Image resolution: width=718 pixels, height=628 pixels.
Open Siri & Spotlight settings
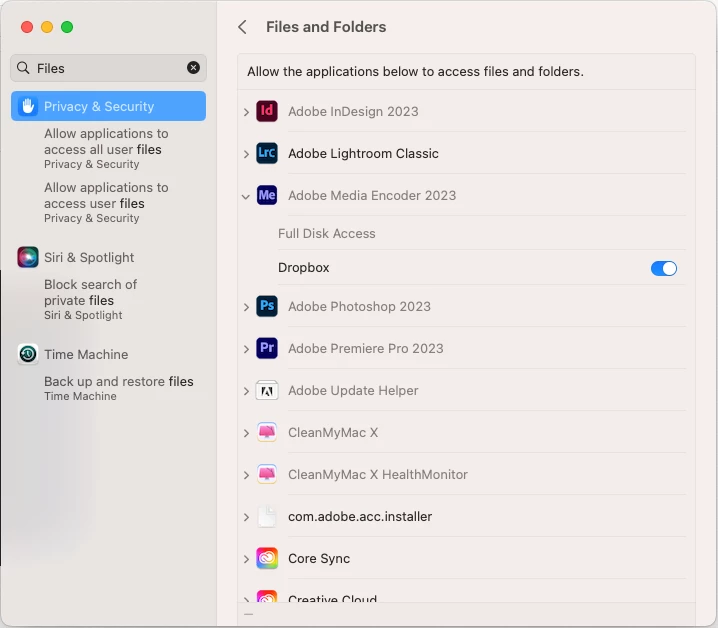coord(88,257)
